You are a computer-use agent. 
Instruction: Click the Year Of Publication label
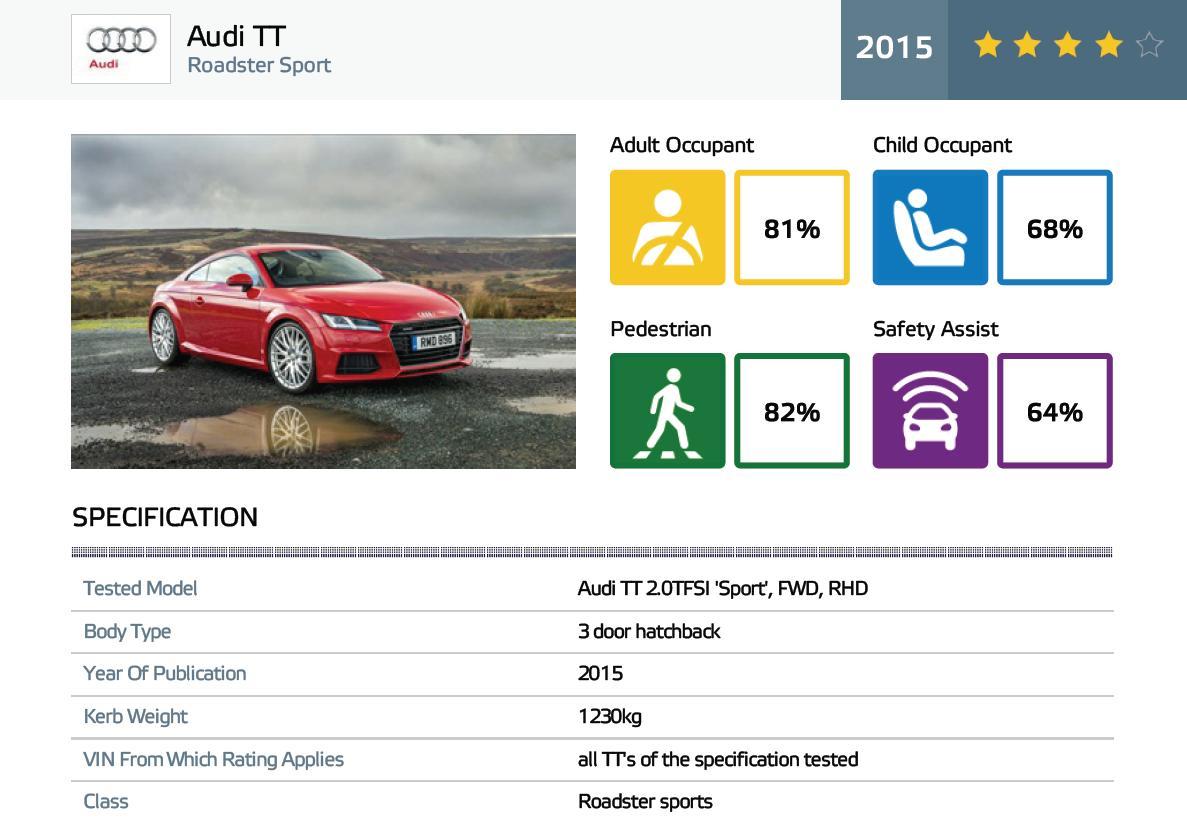[165, 674]
